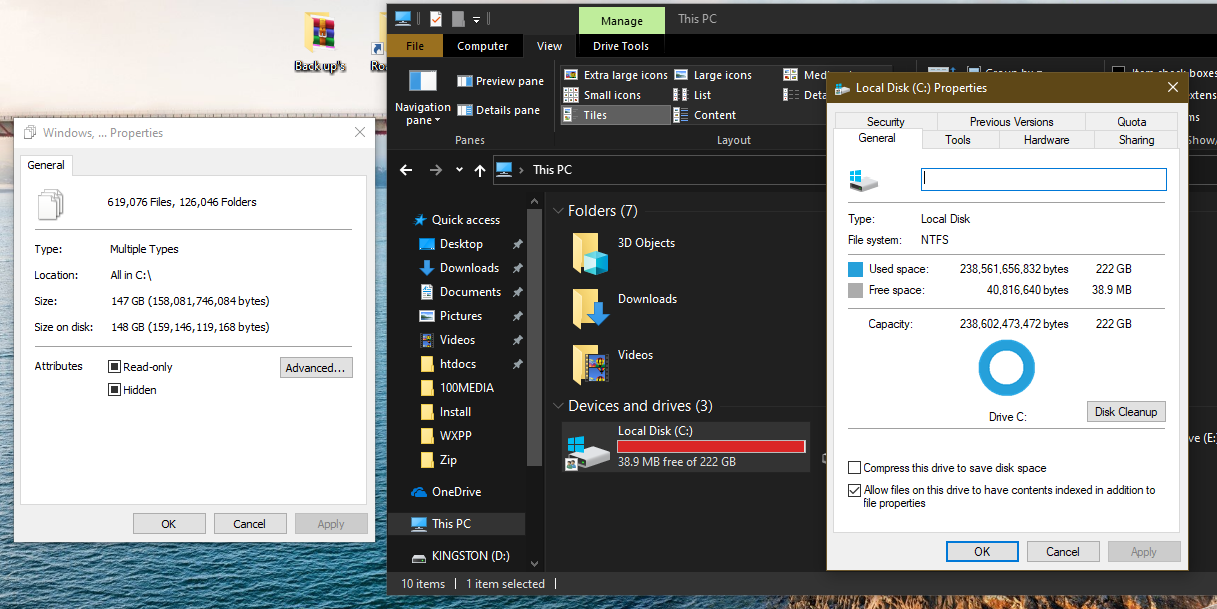Toggle the Preview pane in the ribbon
The image size is (1217, 609).
(500, 81)
